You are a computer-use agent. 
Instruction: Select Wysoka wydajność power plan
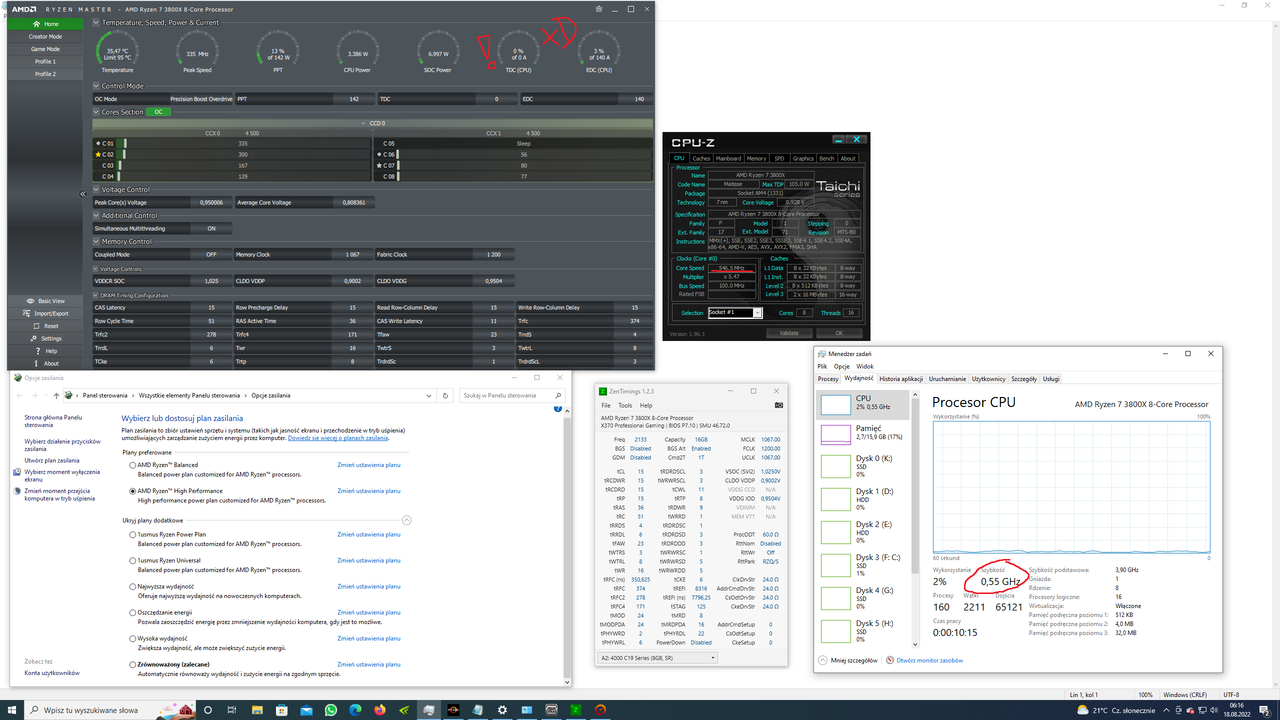(x=133, y=638)
